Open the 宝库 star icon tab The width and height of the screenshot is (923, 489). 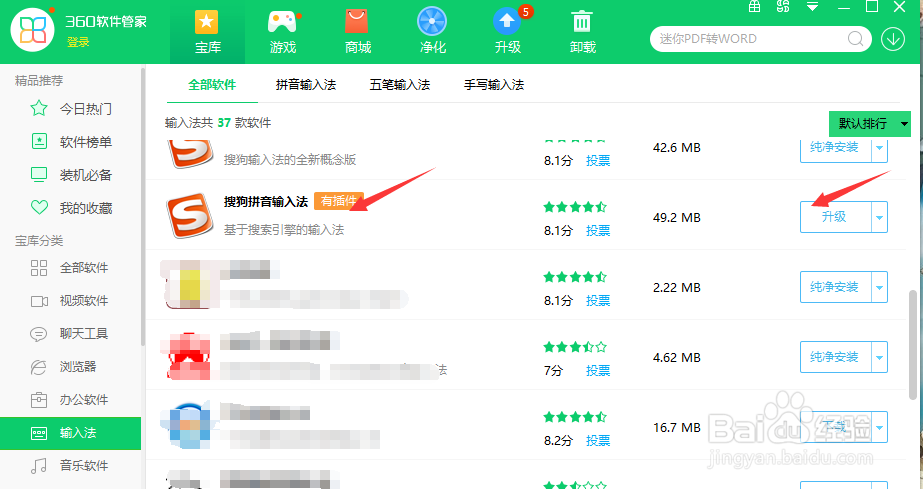(207, 32)
